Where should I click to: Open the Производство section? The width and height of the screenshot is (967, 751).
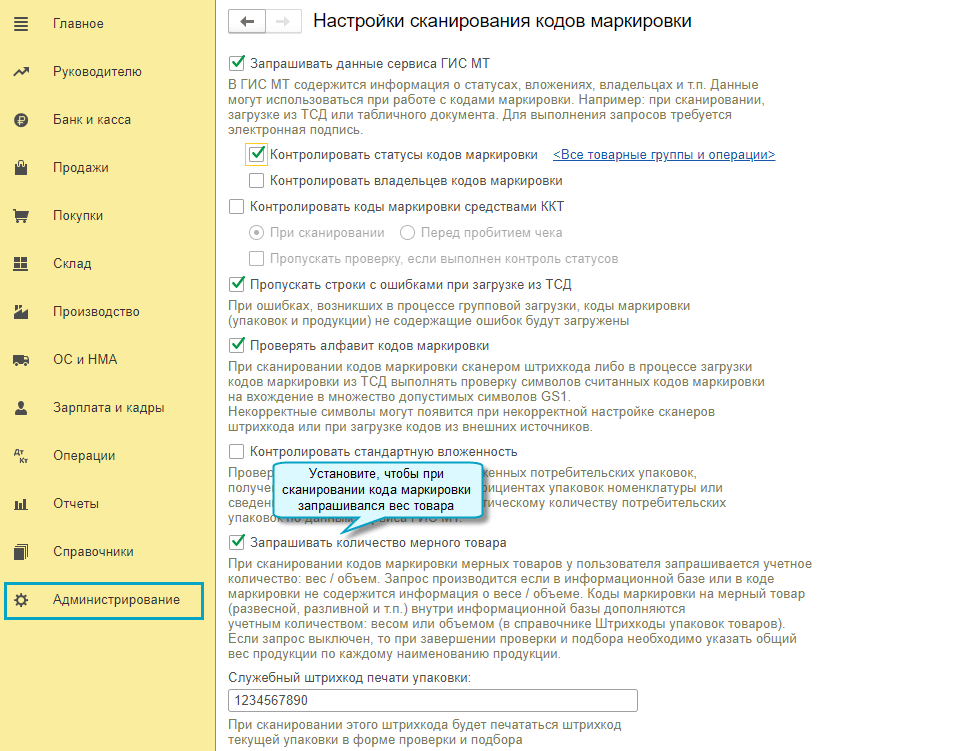(x=96, y=312)
